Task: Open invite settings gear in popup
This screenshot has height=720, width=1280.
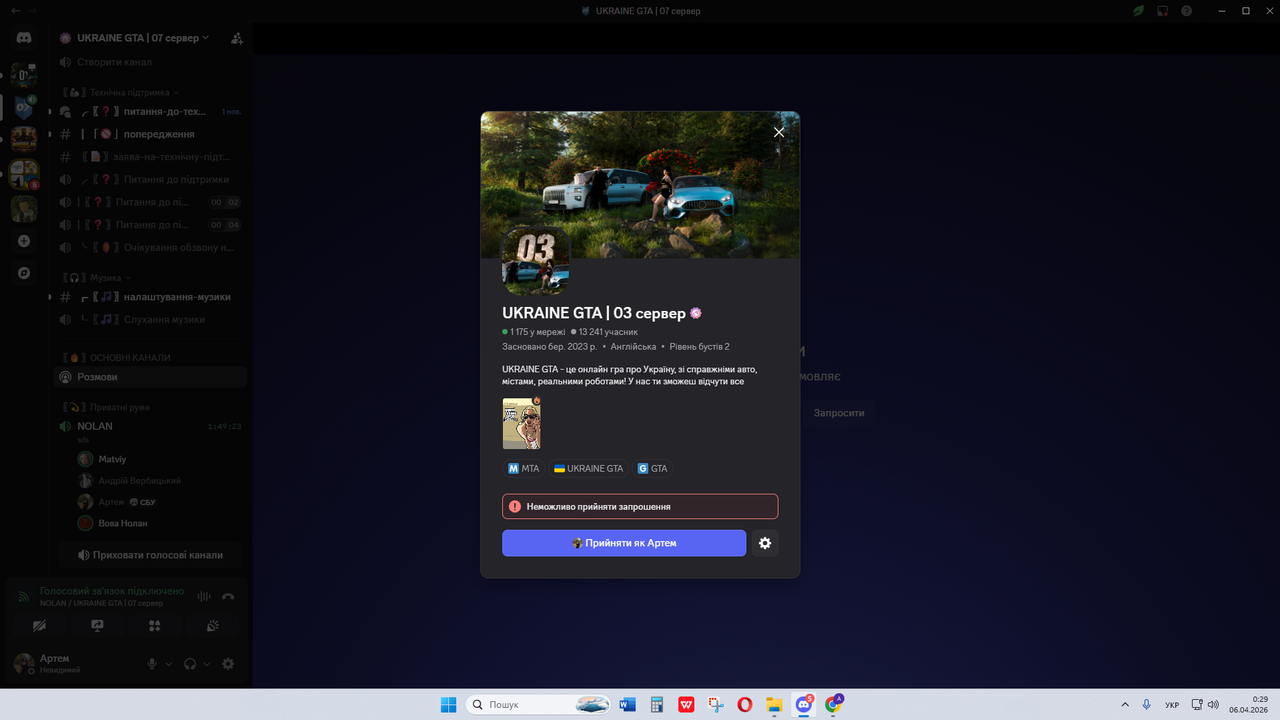Action: (x=765, y=543)
